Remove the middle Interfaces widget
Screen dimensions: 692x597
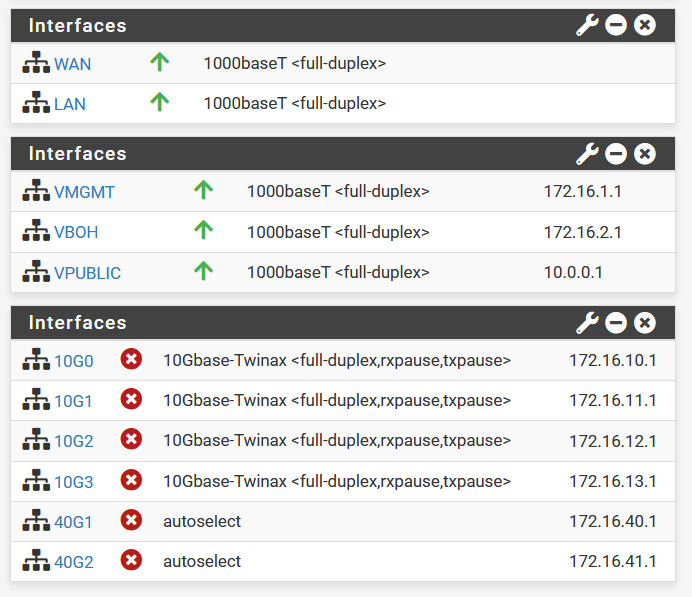(x=645, y=153)
